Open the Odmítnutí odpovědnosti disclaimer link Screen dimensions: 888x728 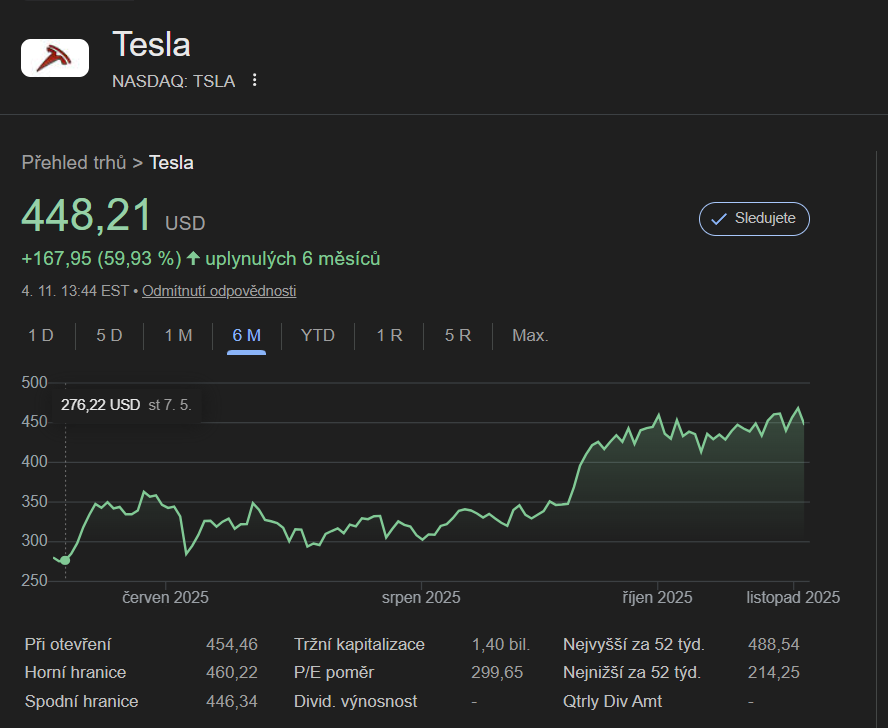[219, 291]
